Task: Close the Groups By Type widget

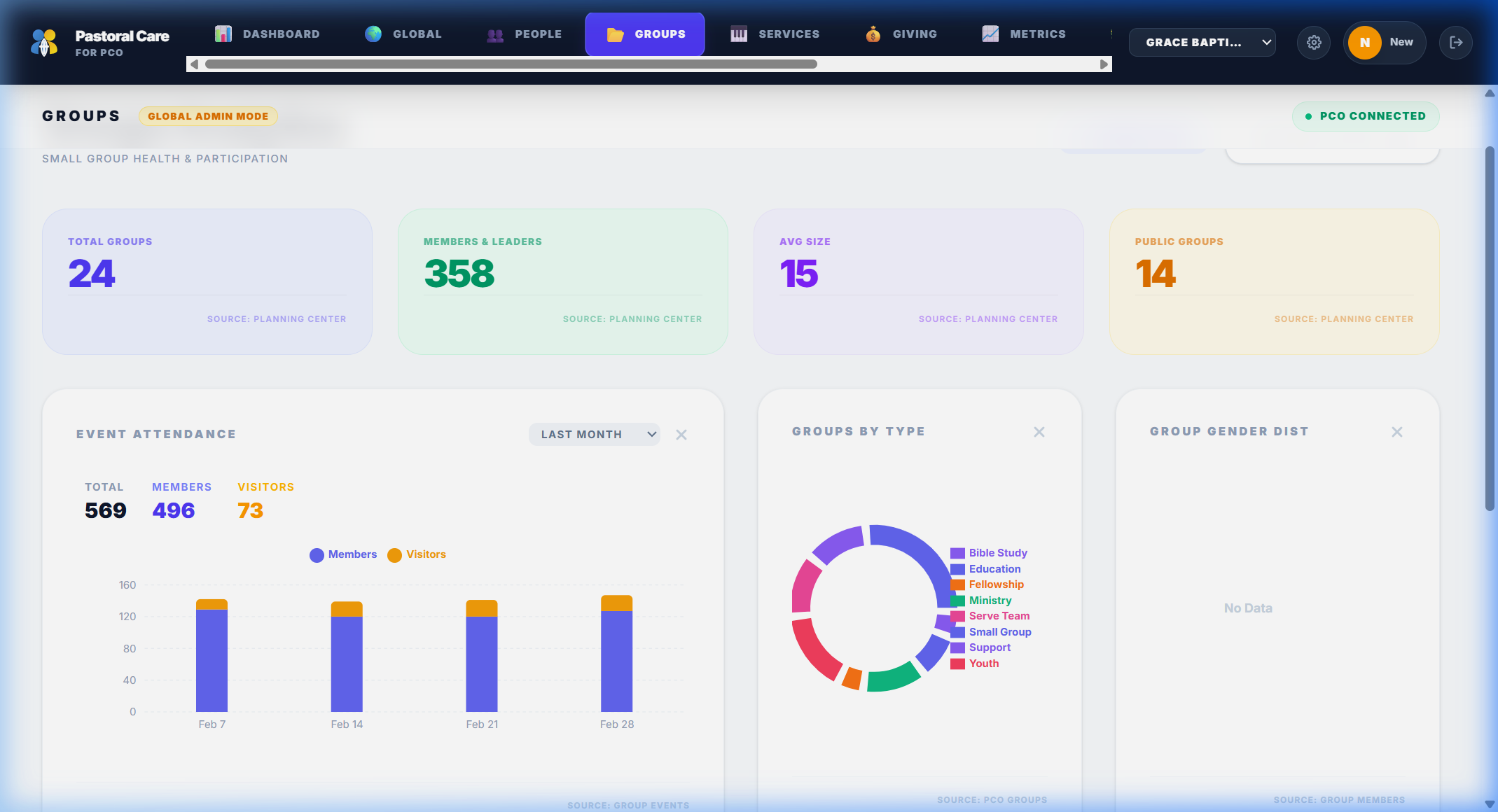Action: [1039, 432]
